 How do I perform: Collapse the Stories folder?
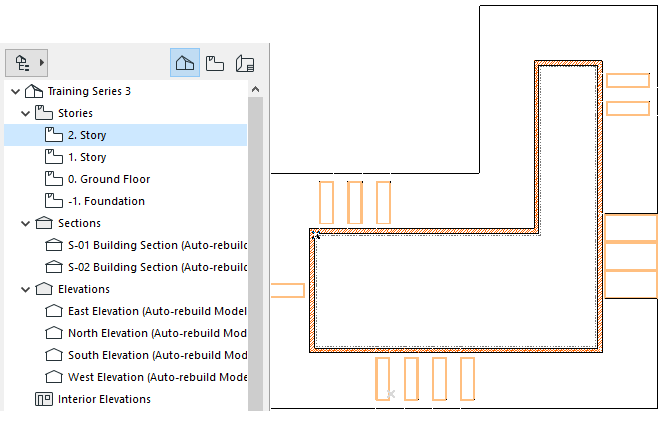[x=26, y=113]
